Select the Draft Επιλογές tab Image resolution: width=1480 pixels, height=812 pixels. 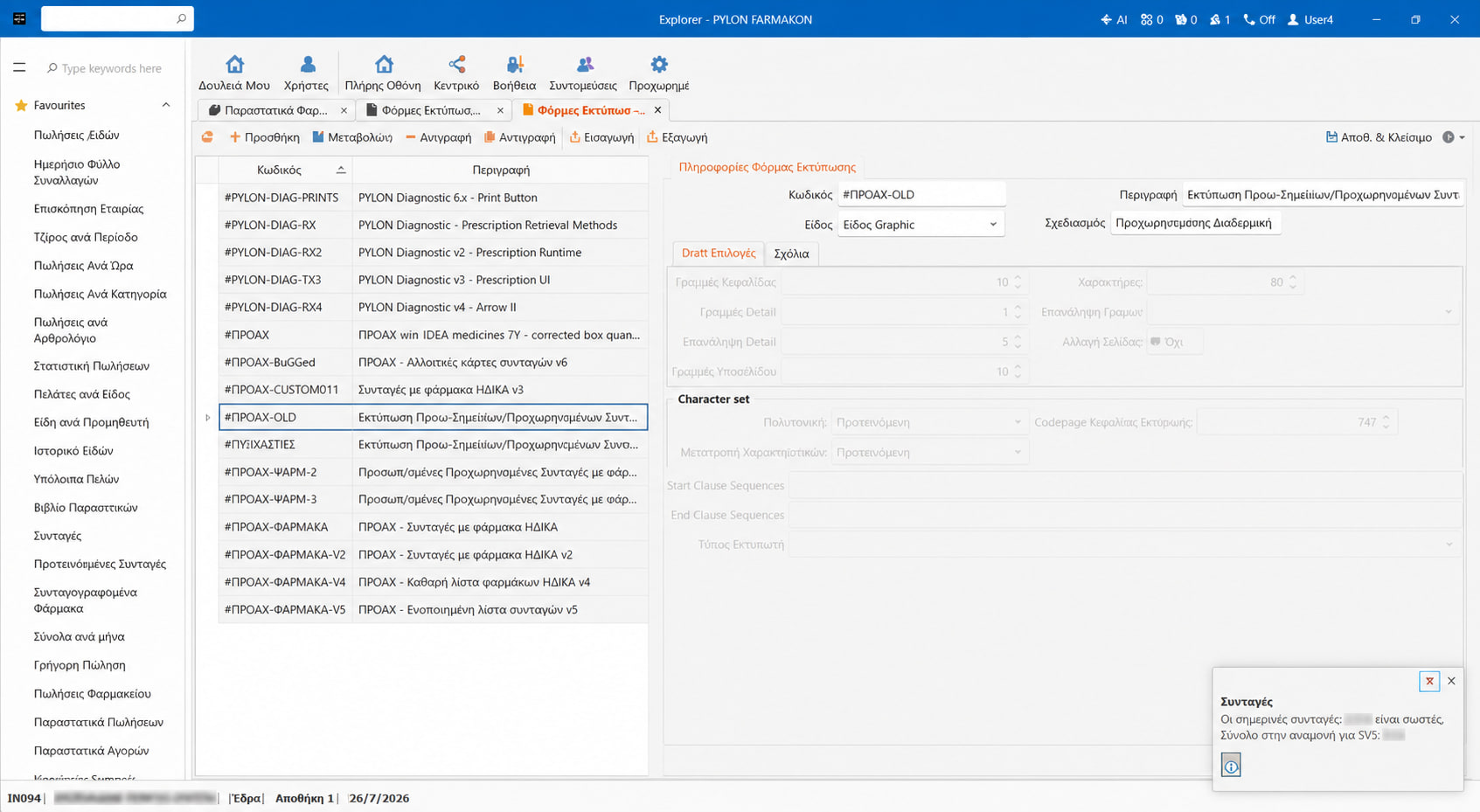point(718,253)
